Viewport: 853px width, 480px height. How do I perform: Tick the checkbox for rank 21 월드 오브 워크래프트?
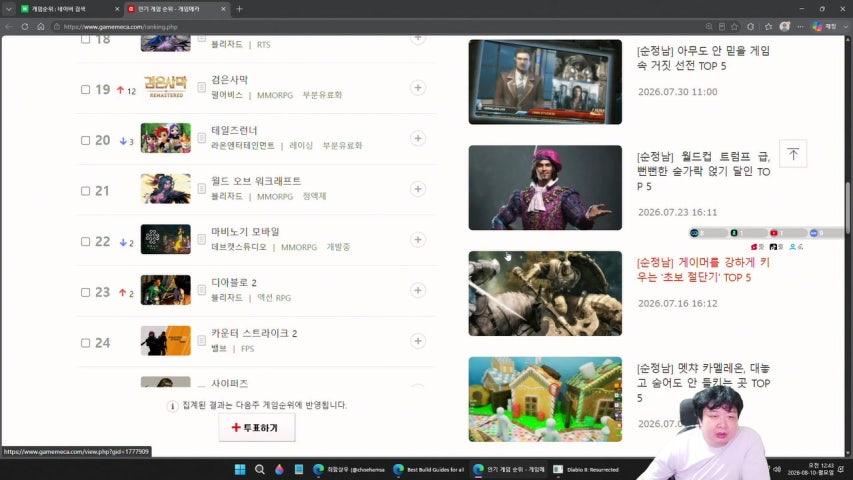(85, 191)
